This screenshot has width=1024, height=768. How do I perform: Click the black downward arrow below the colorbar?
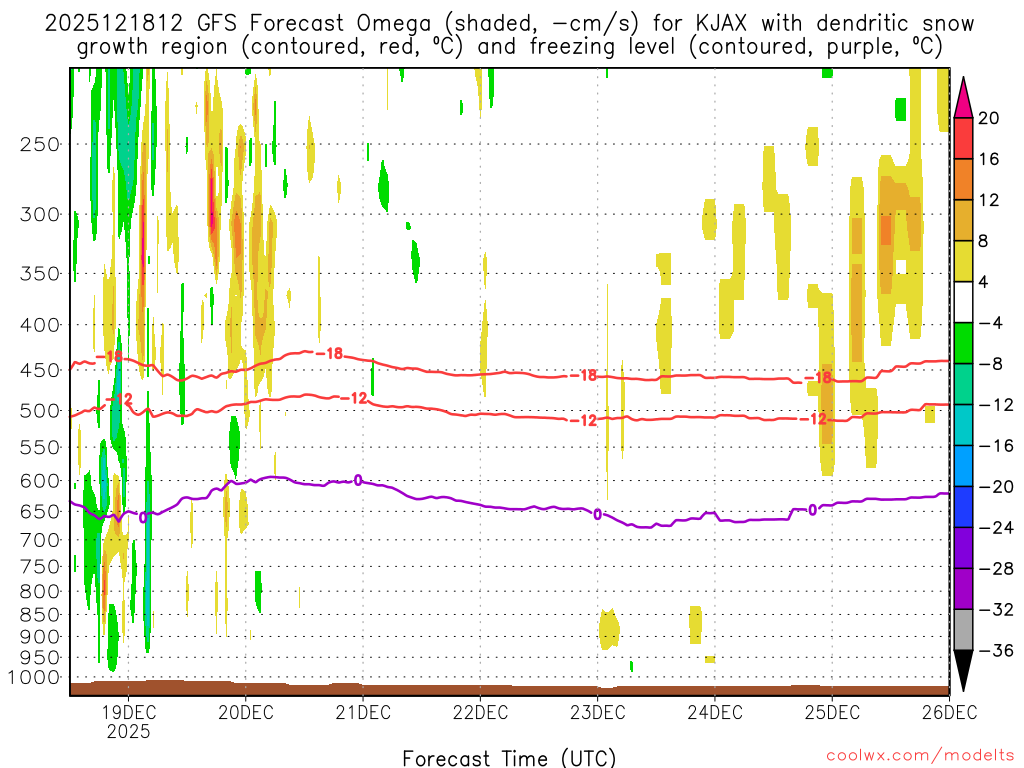click(x=963, y=671)
